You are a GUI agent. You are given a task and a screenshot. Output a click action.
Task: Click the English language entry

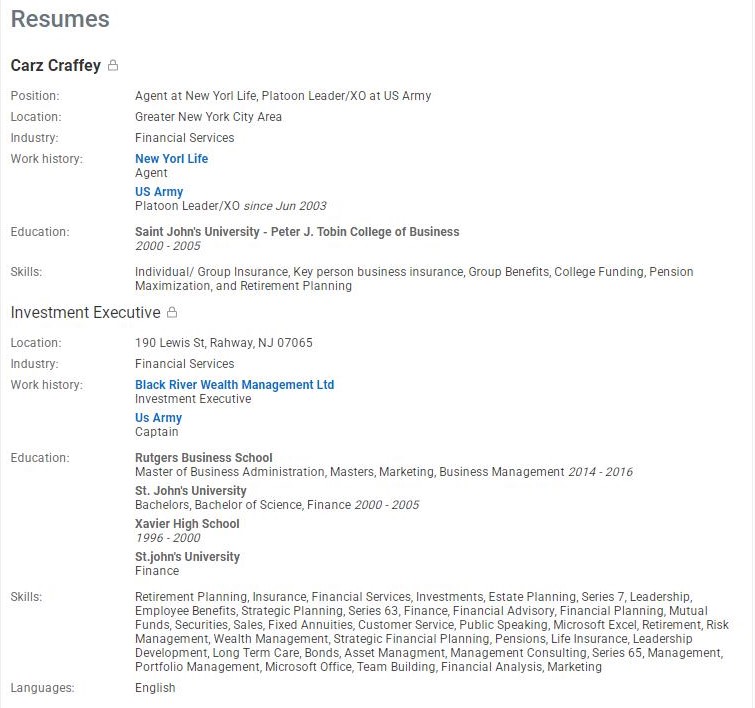click(155, 688)
